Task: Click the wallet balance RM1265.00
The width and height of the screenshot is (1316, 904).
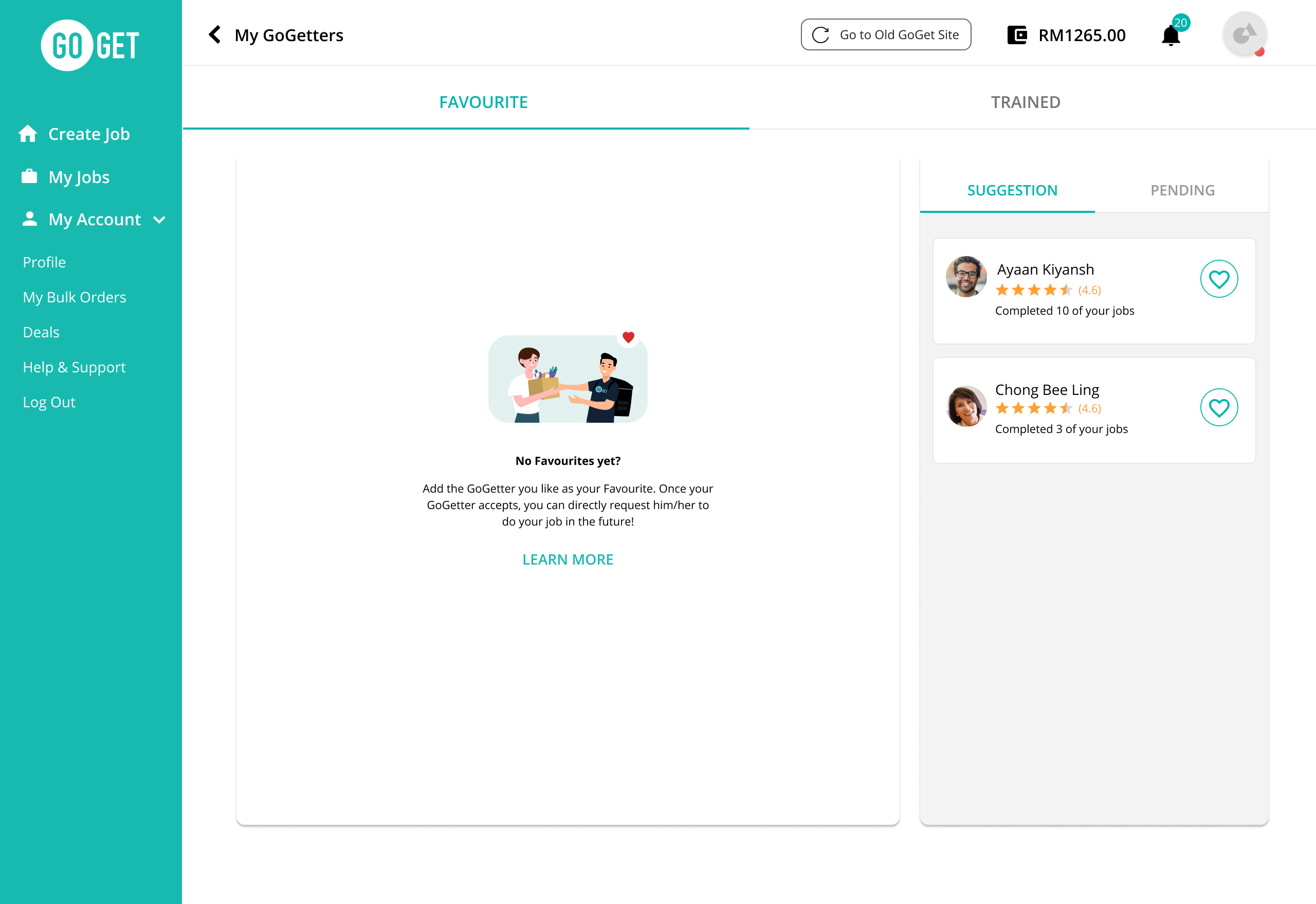Action: point(1082,35)
